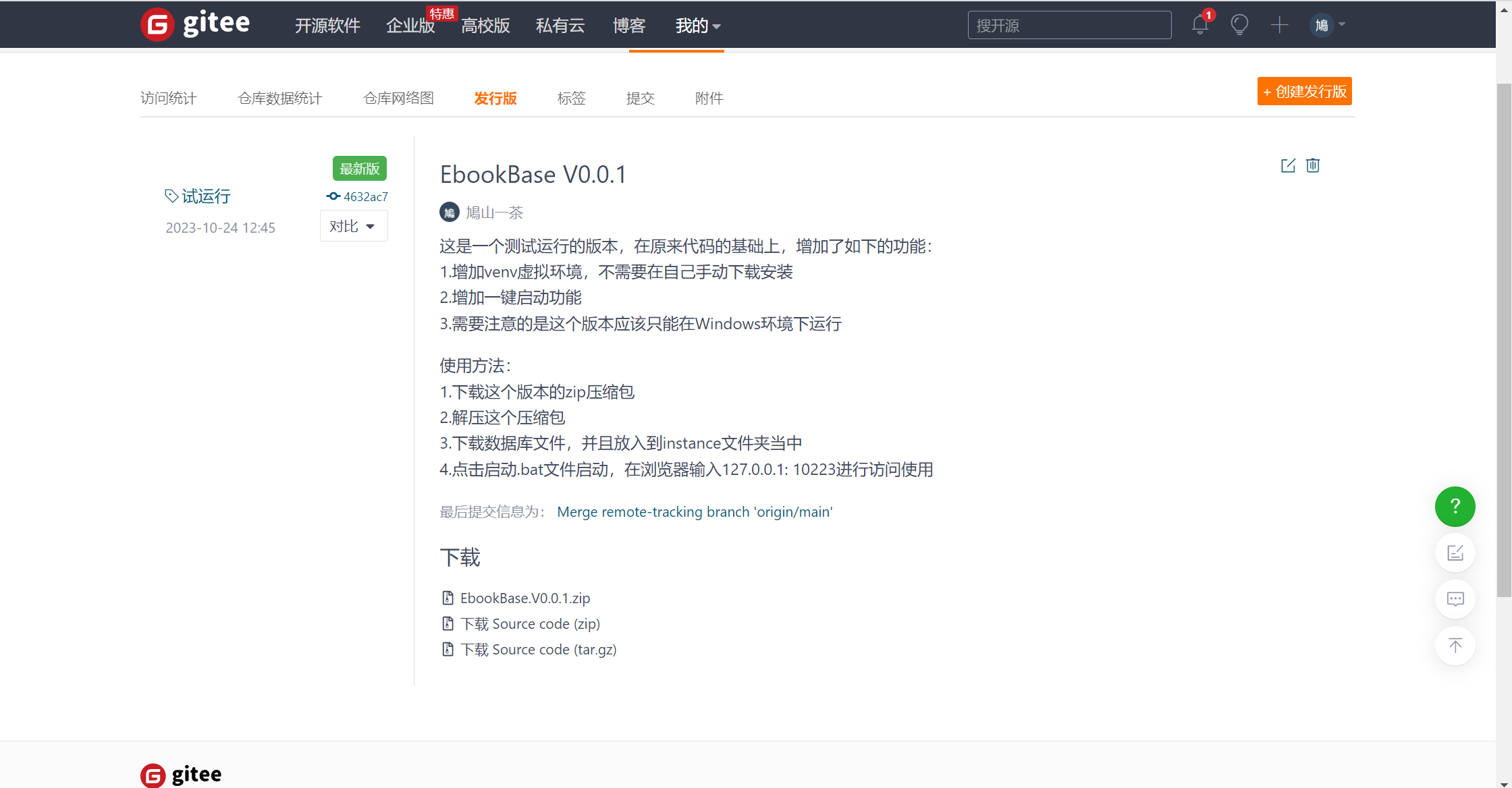Image resolution: width=1512 pixels, height=788 pixels.
Task: Click the 最新版 green label
Action: pos(360,169)
